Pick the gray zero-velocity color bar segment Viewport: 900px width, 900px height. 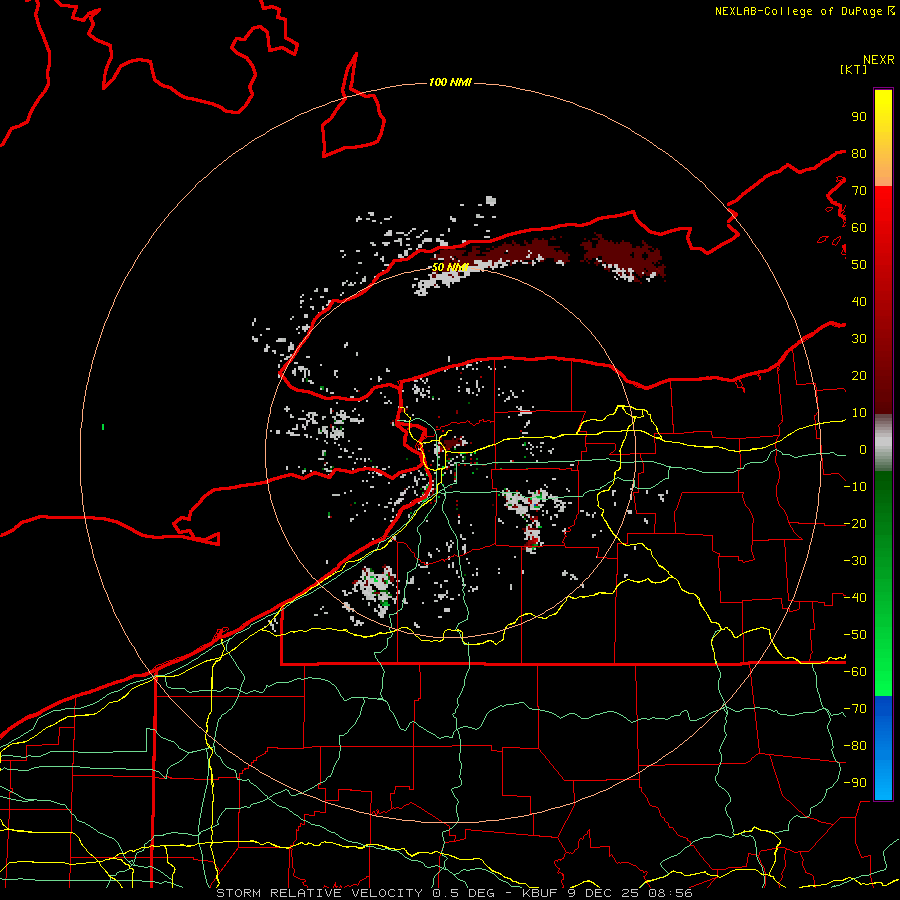pos(883,445)
